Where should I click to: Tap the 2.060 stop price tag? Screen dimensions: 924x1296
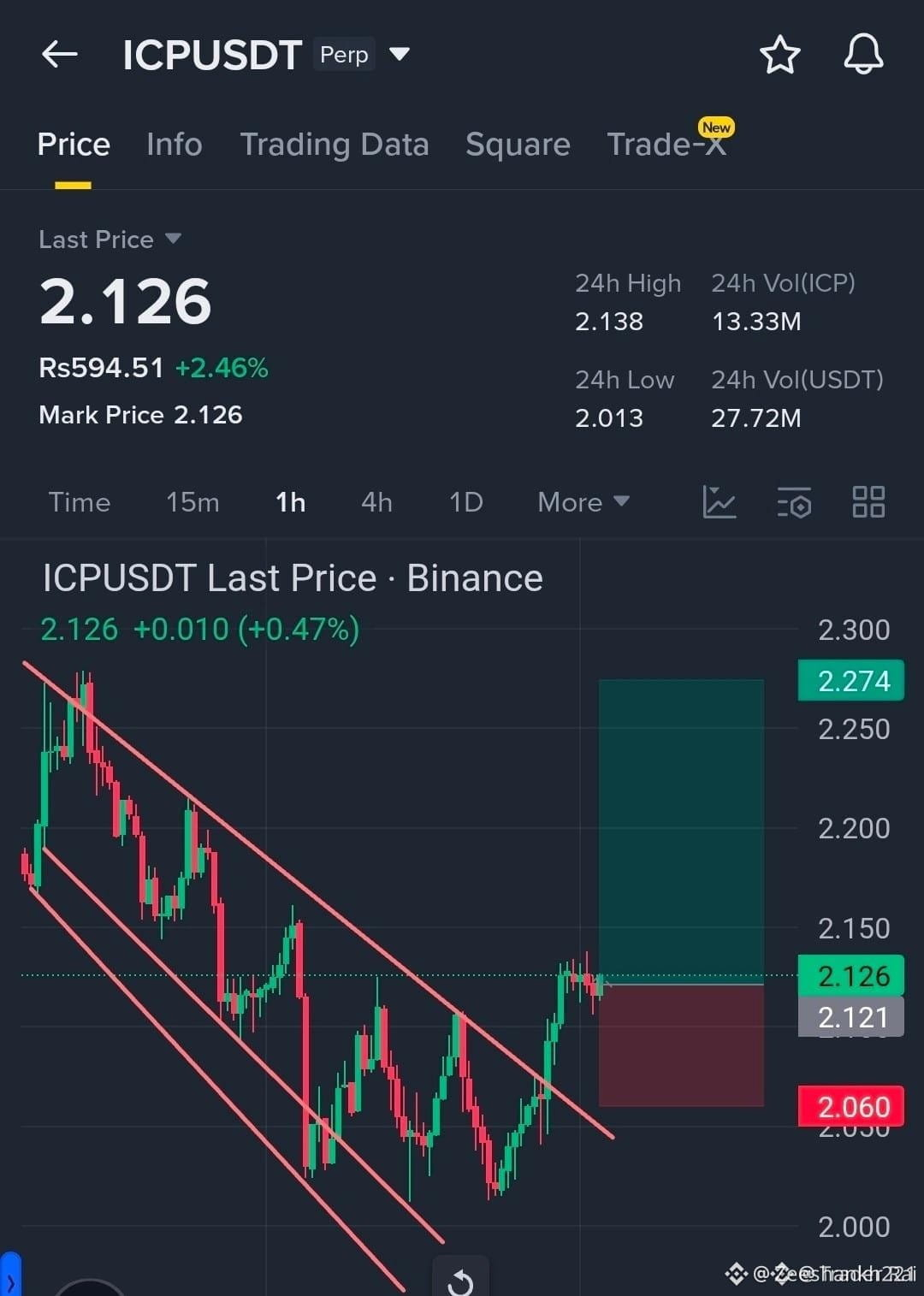[x=851, y=1107]
